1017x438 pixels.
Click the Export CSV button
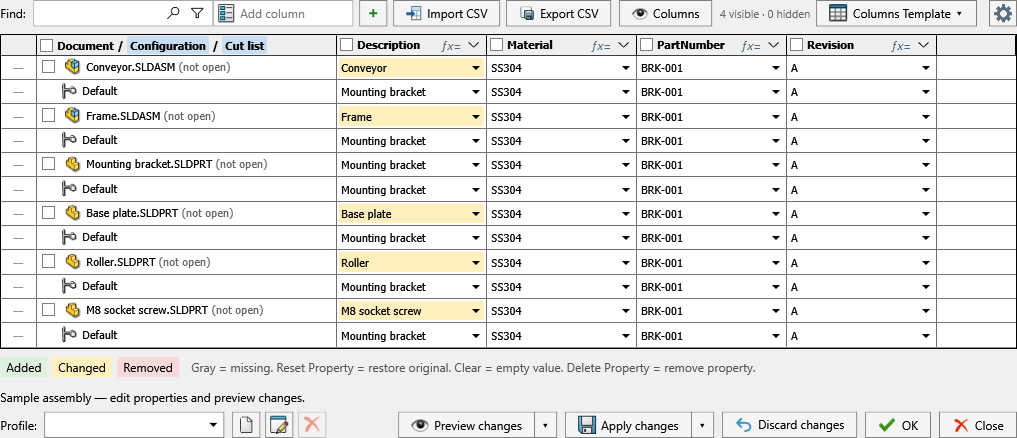(560, 14)
